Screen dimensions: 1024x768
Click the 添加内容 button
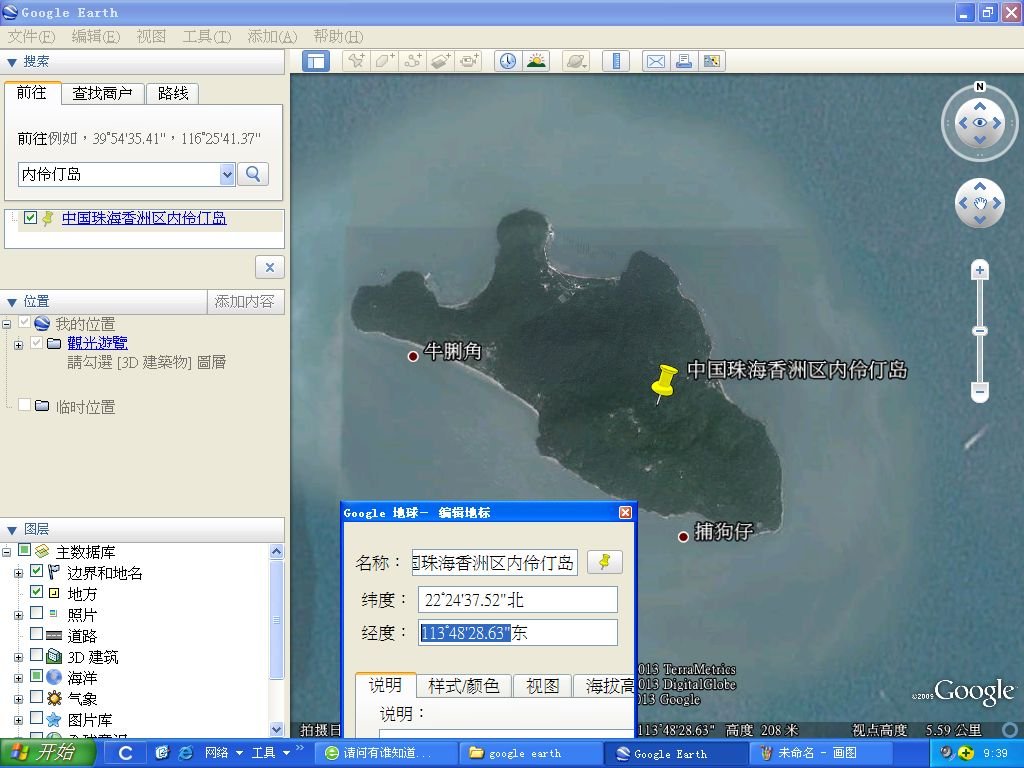tap(245, 301)
